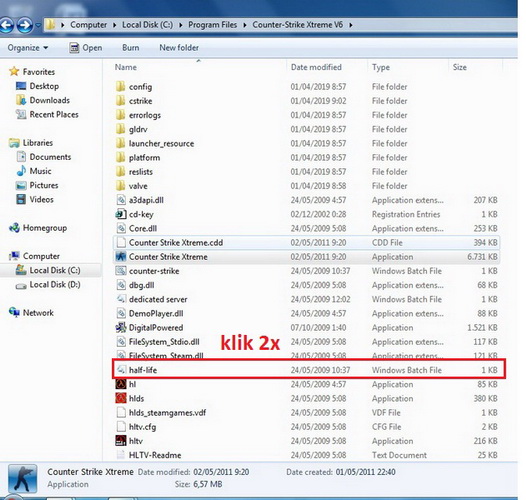Select the reslists folder icon
Viewport: 526px width, 500px height.
(120, 171)
